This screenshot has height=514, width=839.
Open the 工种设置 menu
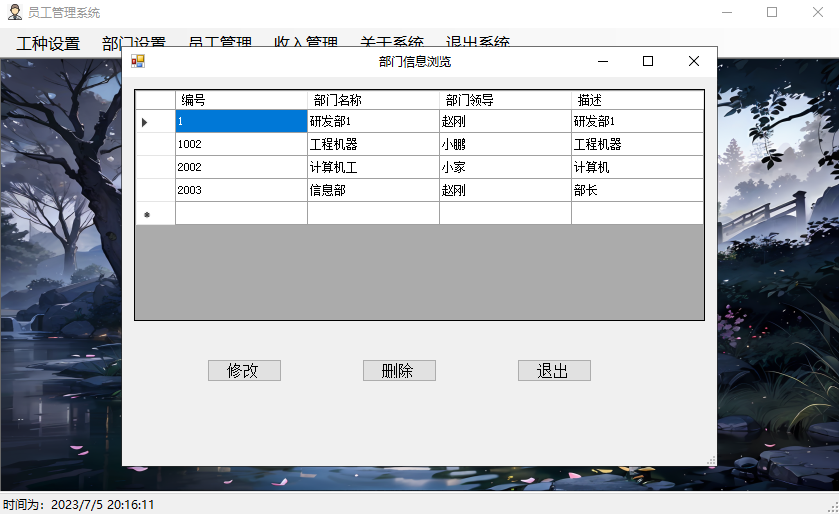coord(48,44)
